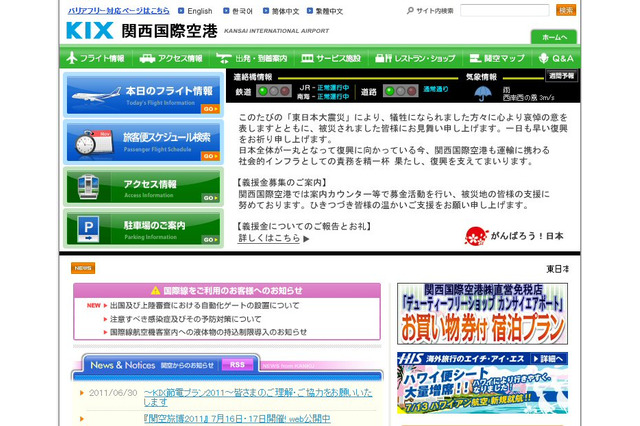
Task: Click the KIX logo
Action: click(90, 31)
